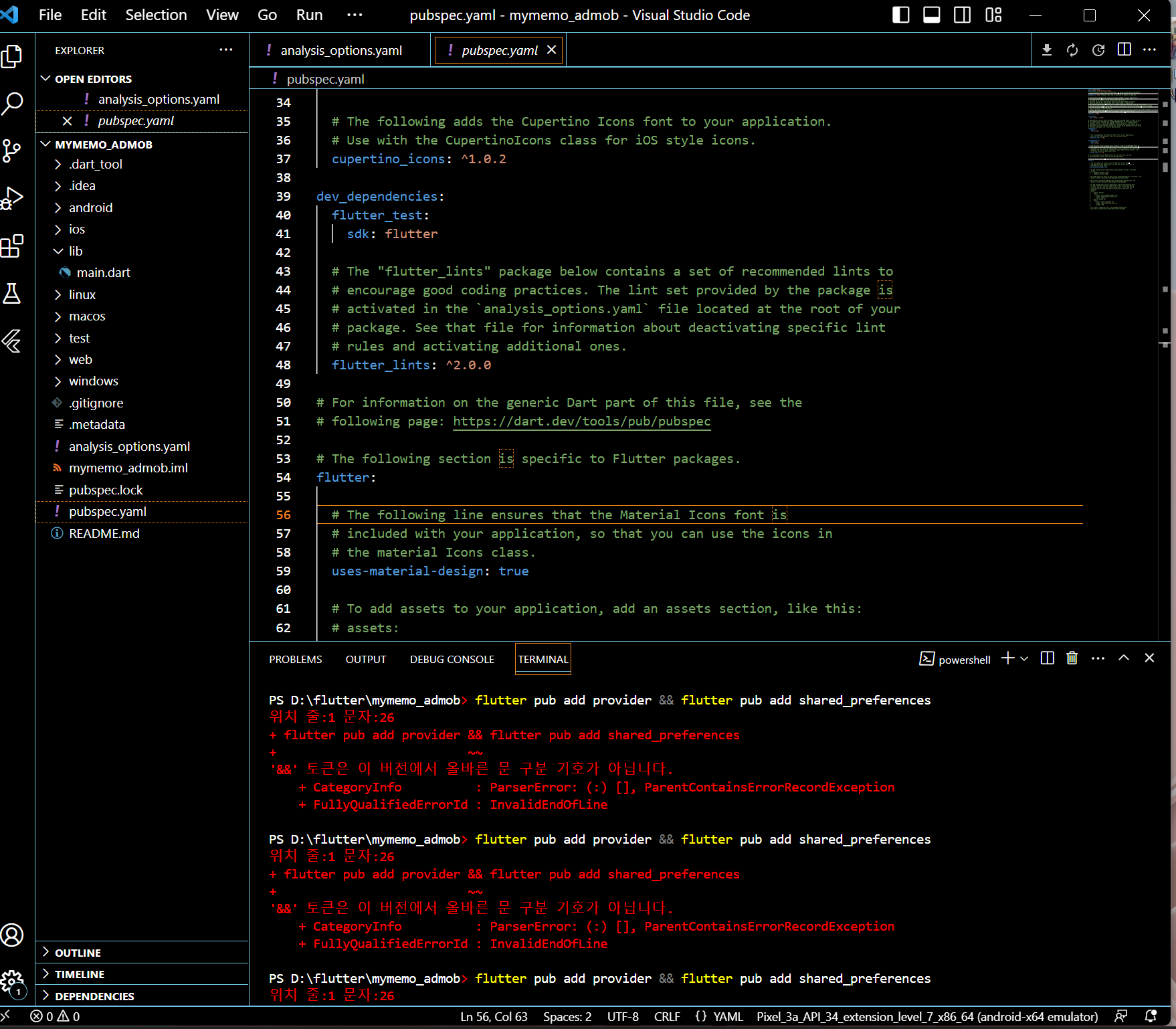
Task: Toggle the bottom panel layout button
Action: tap(932, 15)
